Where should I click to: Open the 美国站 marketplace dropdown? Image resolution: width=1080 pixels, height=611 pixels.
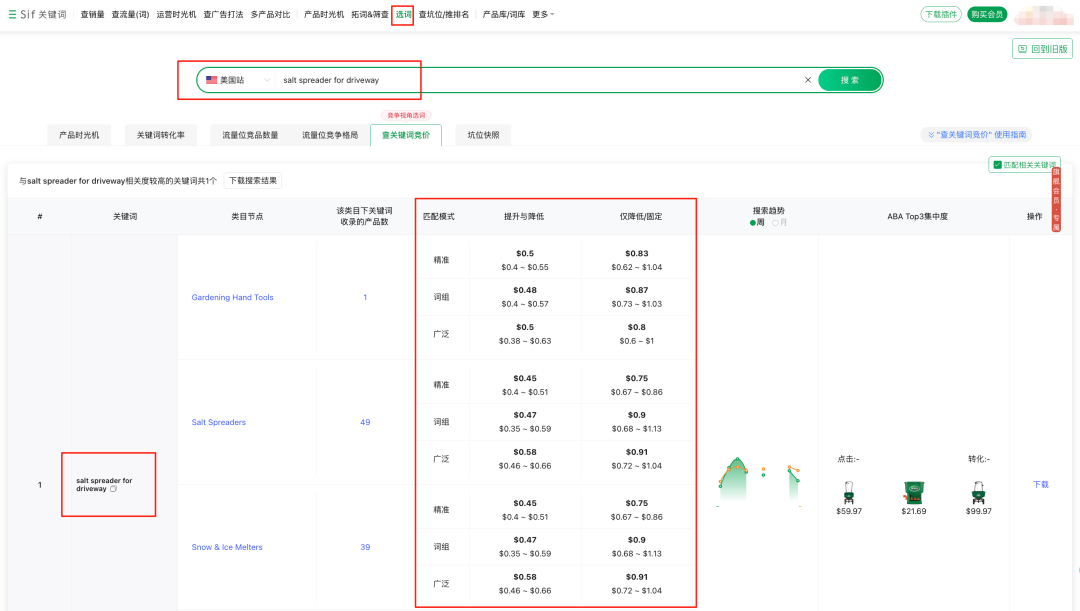240,79
